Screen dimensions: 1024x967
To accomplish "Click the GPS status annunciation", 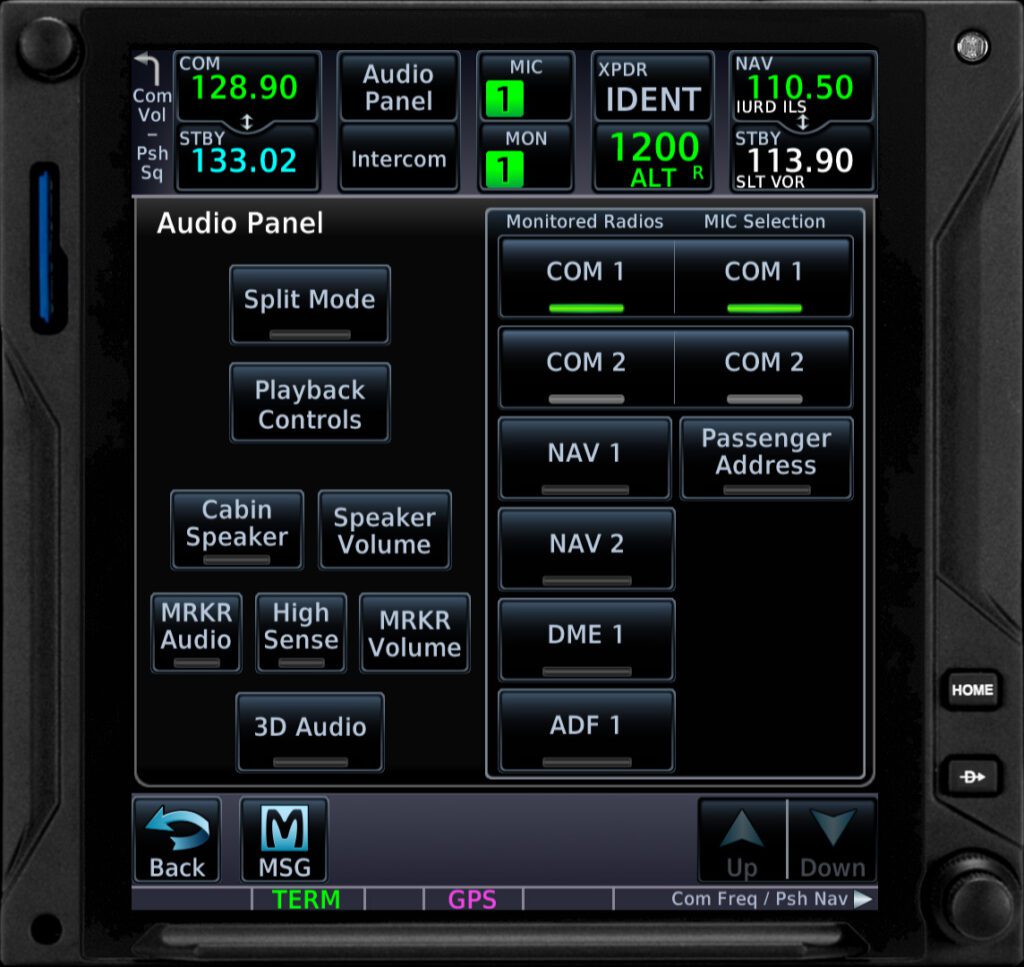I will 472,899.
